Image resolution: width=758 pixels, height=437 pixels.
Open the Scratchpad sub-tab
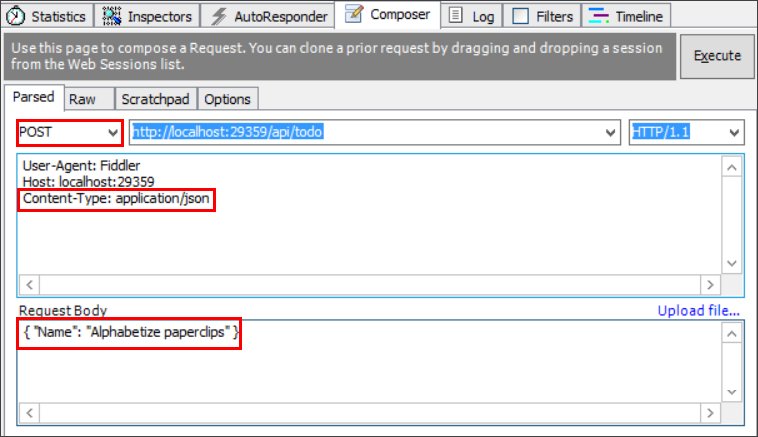click(155, 99)
